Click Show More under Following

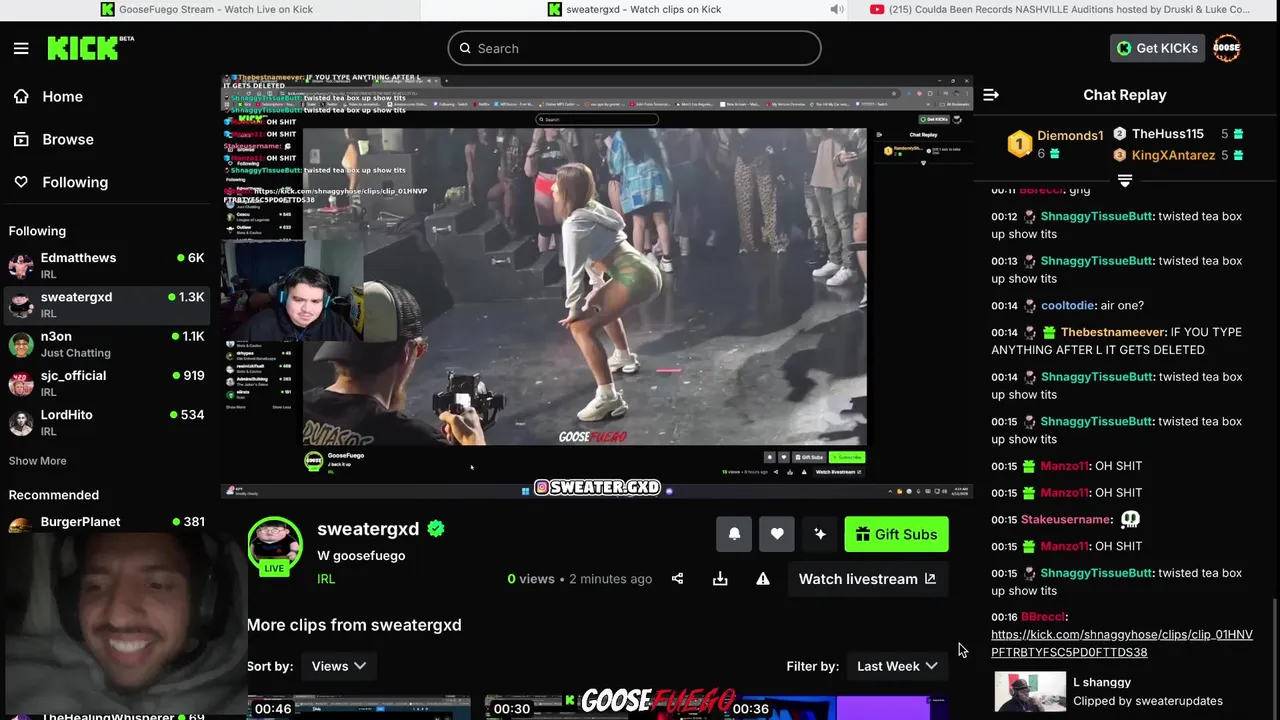click(x=37, y=461)
